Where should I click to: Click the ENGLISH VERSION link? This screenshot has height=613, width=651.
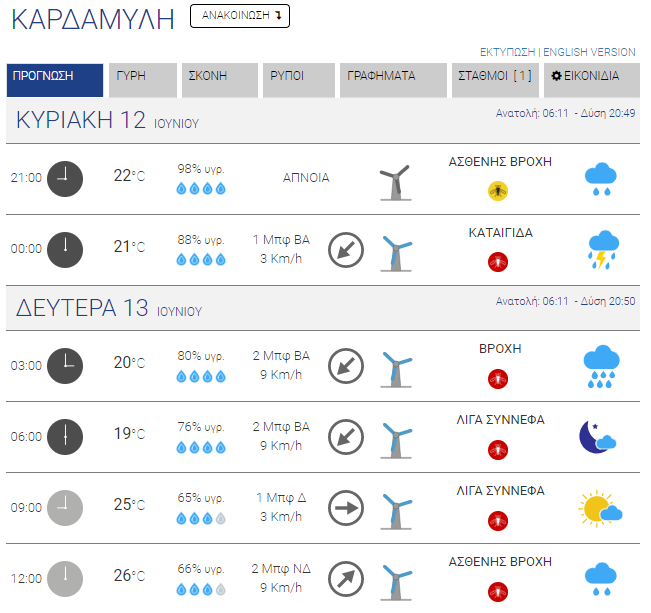pos(589,52)
